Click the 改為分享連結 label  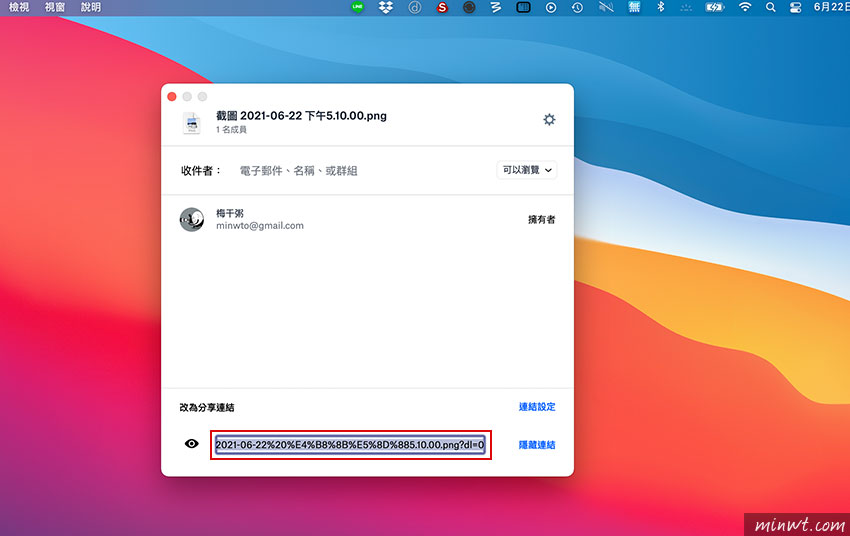207,407
